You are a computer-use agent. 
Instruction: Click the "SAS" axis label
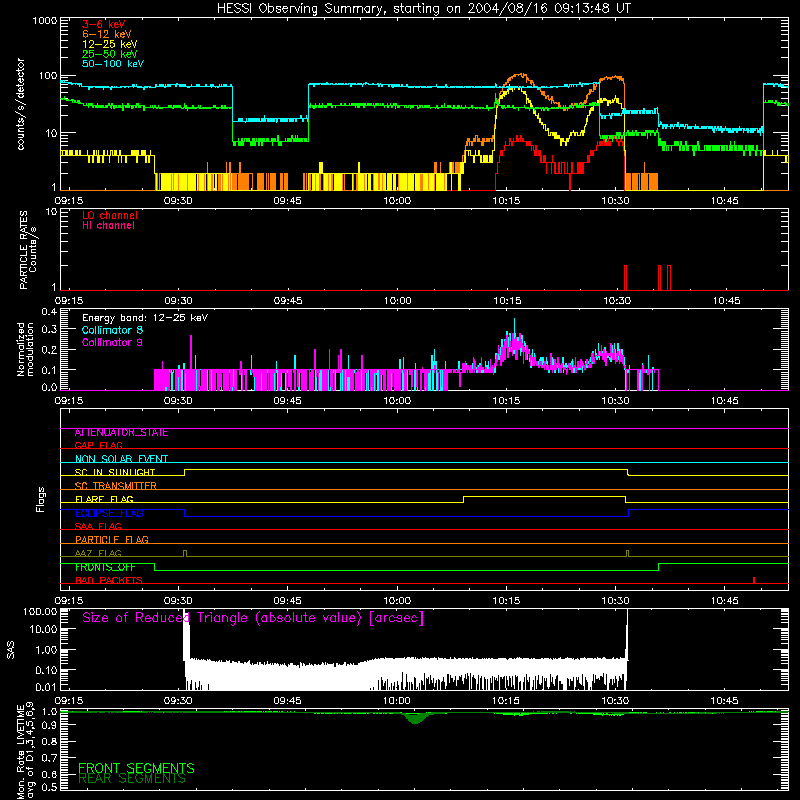point(10,650)
